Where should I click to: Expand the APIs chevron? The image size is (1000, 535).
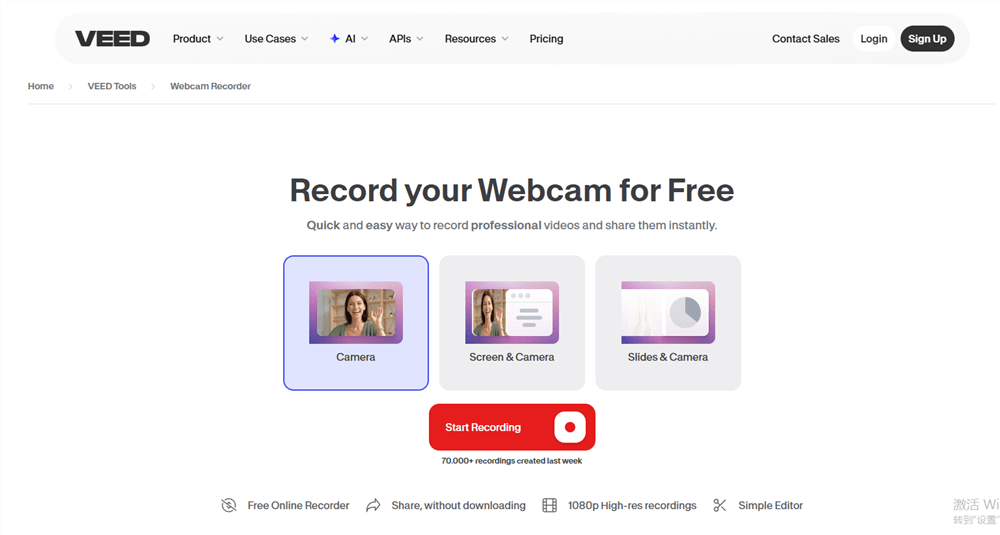[420, 39]
